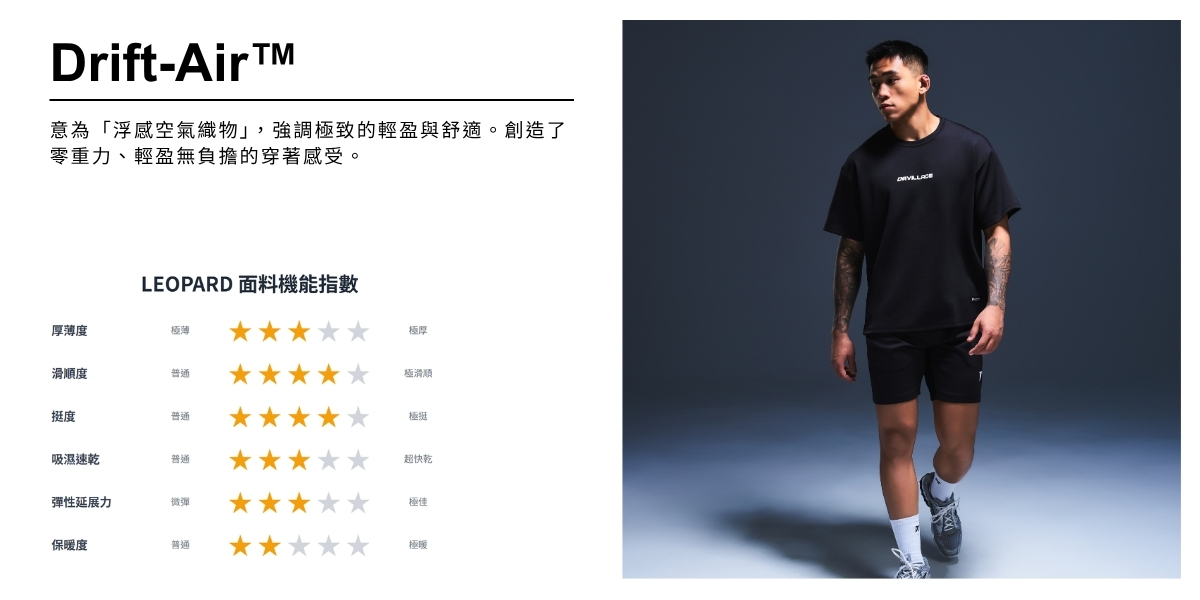Screen dimensions: 1200x600
Task: Click the fifth grey star in 厚薄度 row
Action: [358, 331]
